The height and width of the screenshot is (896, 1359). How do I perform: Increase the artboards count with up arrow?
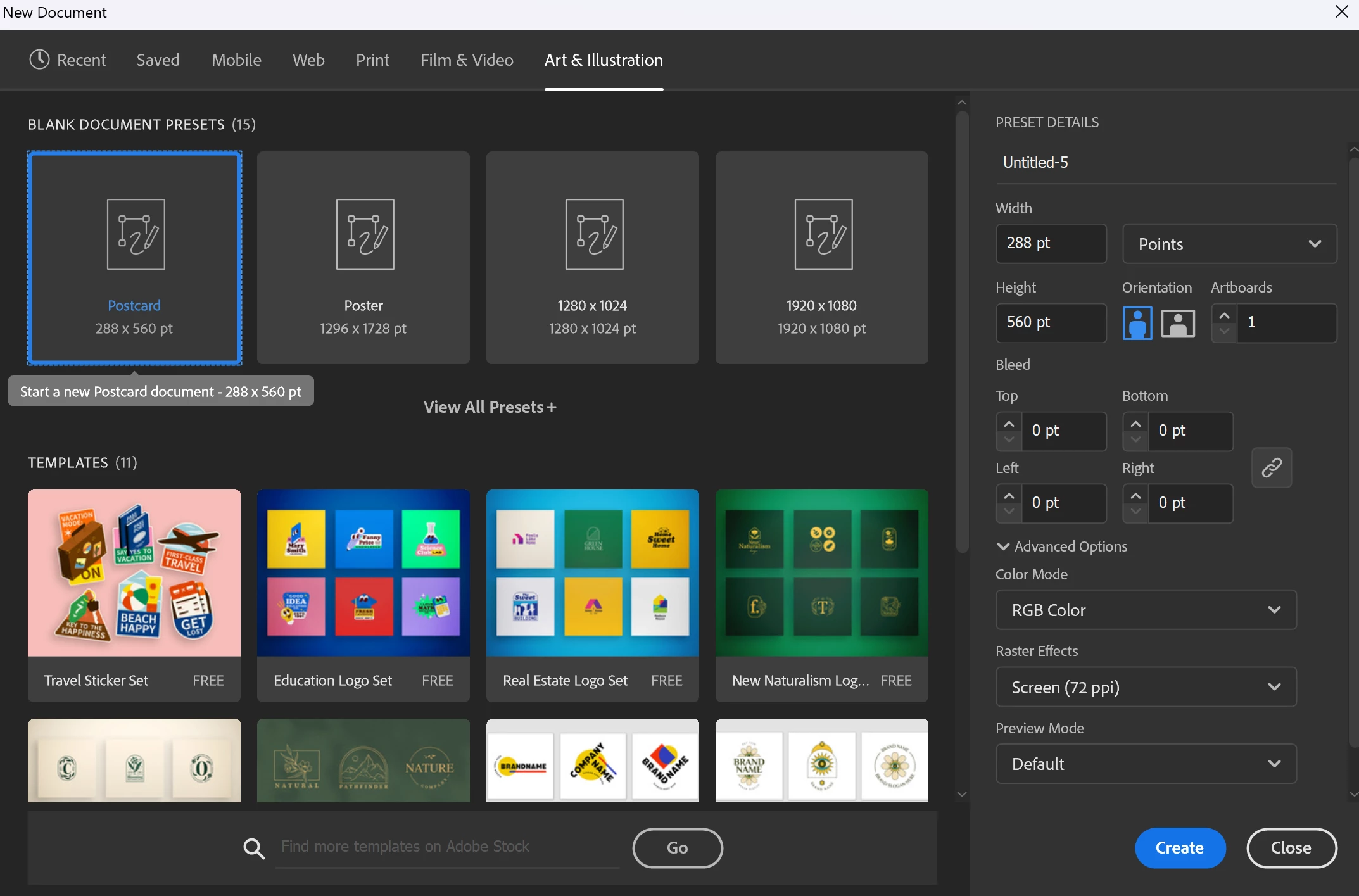tap(1224, 315)
